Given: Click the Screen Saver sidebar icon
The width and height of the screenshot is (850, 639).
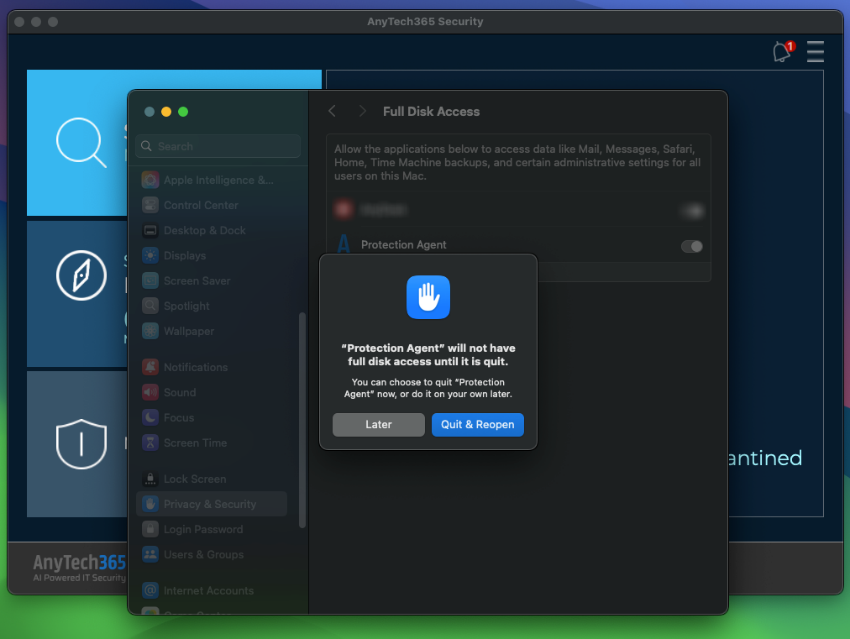Looking at the screenshot, I should 150,281.
